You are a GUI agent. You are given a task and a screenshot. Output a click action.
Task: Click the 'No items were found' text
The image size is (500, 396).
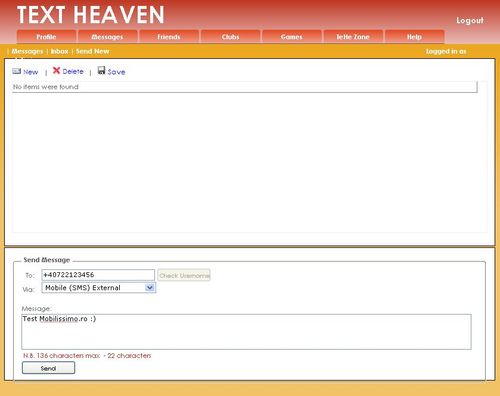pyautogui.click(x=46, y=87)
